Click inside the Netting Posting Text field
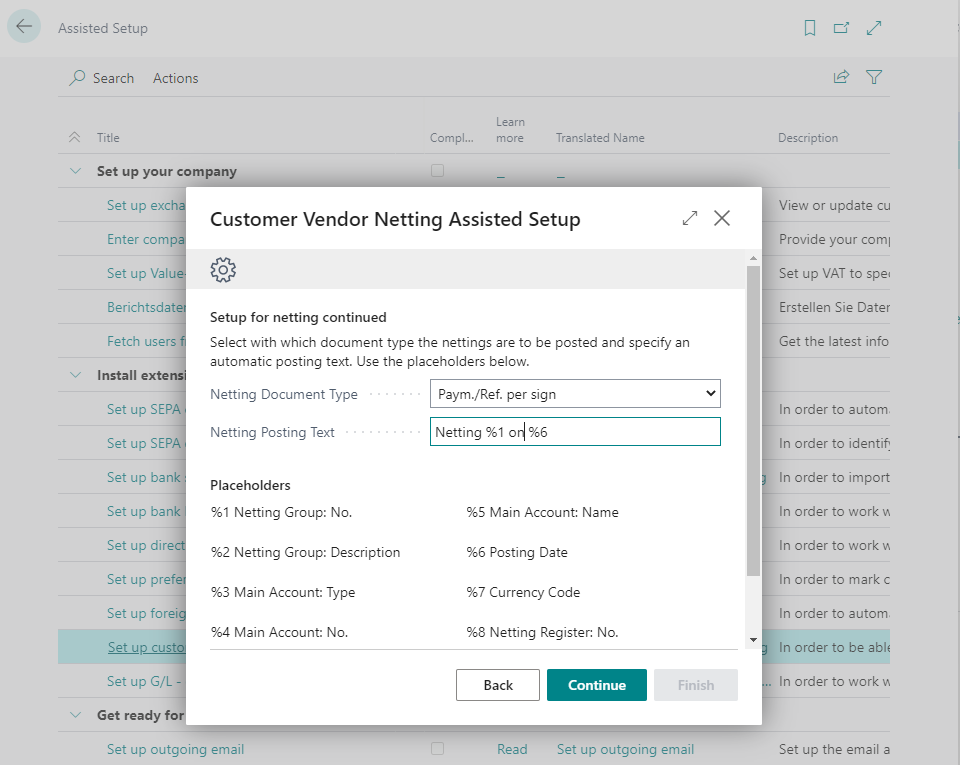 [575, 431]
